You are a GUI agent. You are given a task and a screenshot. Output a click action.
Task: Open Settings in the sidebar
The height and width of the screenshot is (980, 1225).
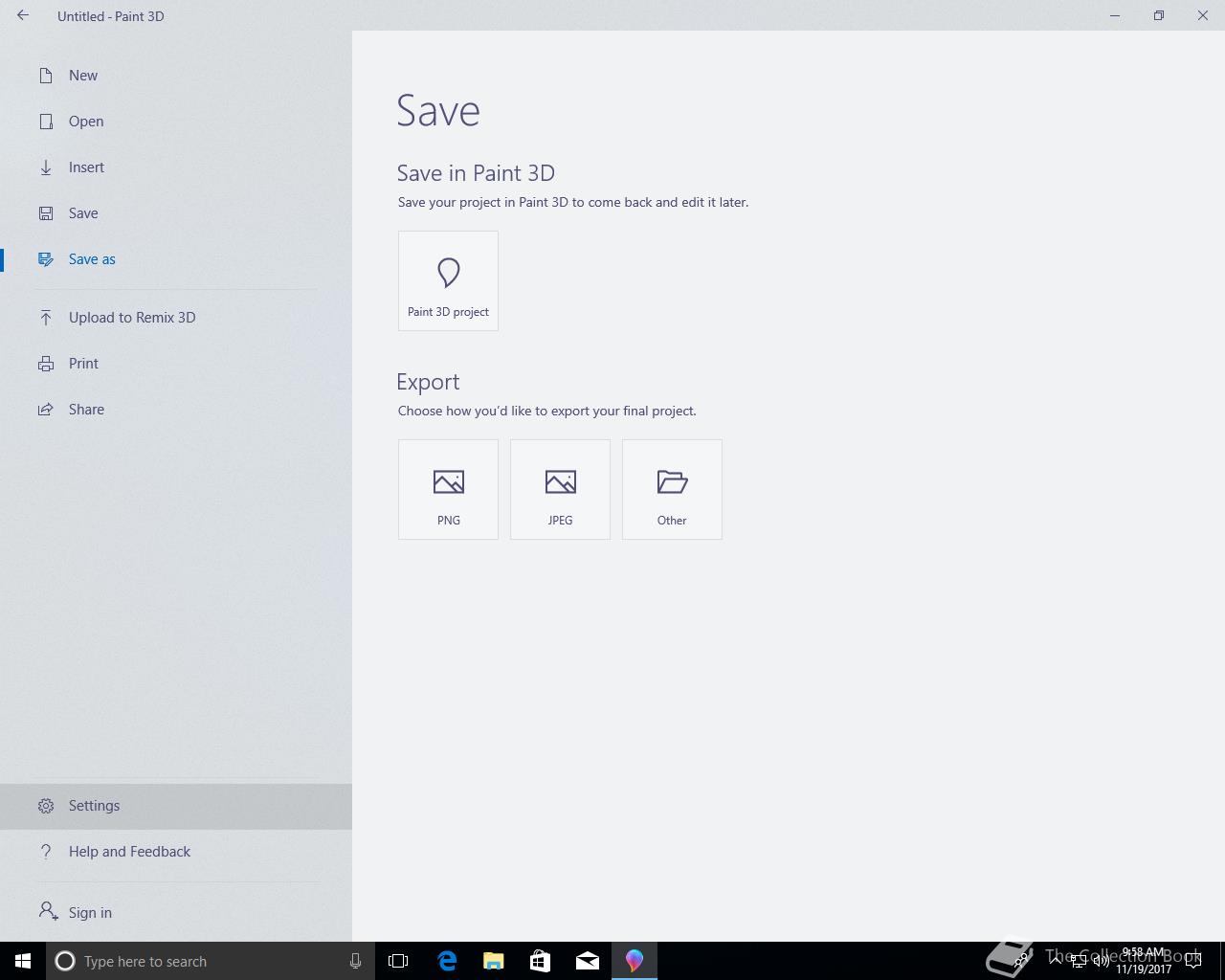tap(176, 806)
